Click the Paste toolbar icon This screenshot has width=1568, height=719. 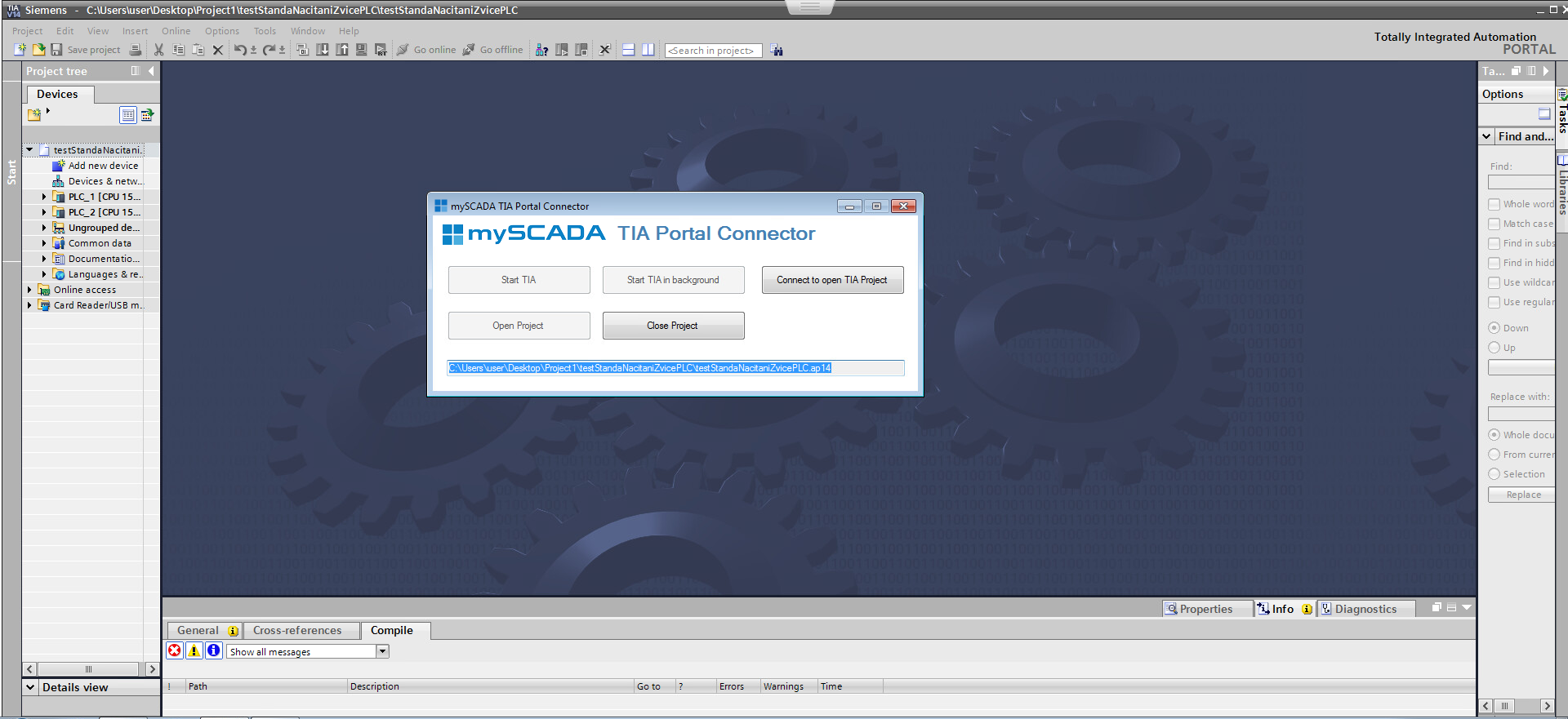point(198,50)
